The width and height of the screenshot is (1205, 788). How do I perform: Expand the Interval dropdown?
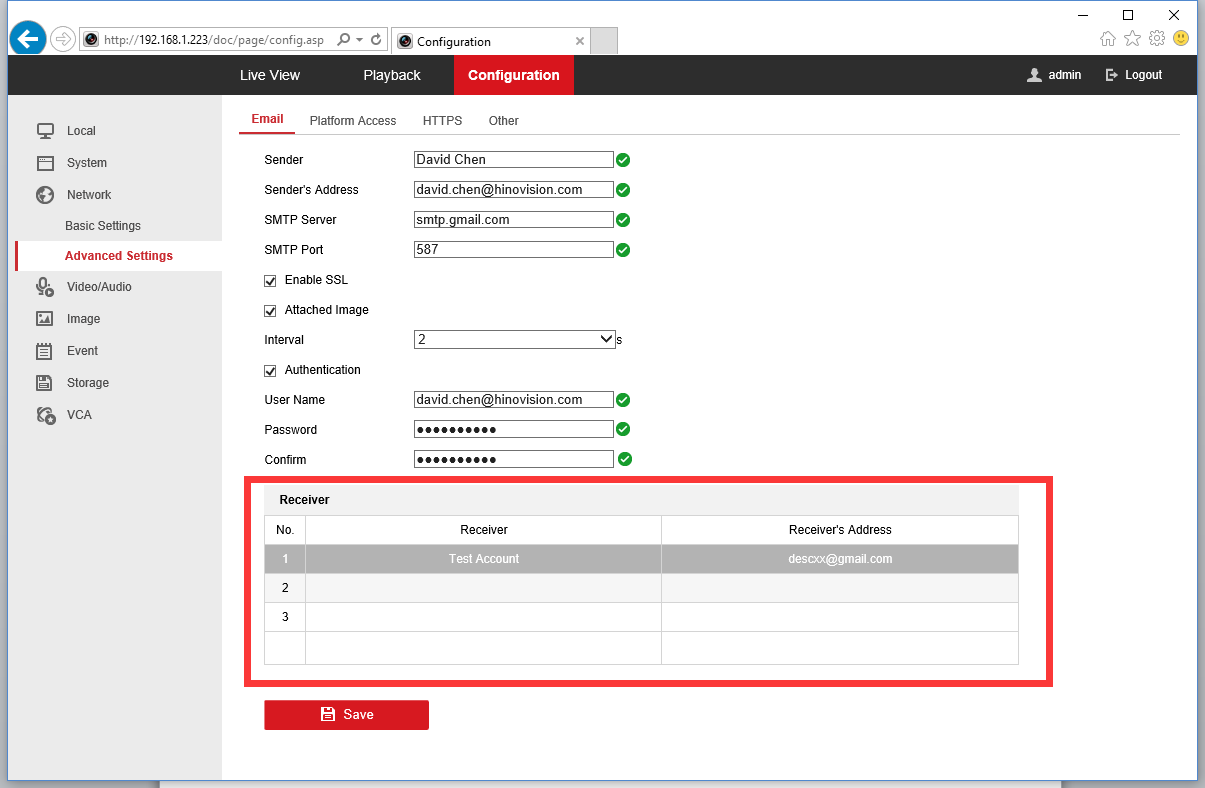(x=514, y=340)
